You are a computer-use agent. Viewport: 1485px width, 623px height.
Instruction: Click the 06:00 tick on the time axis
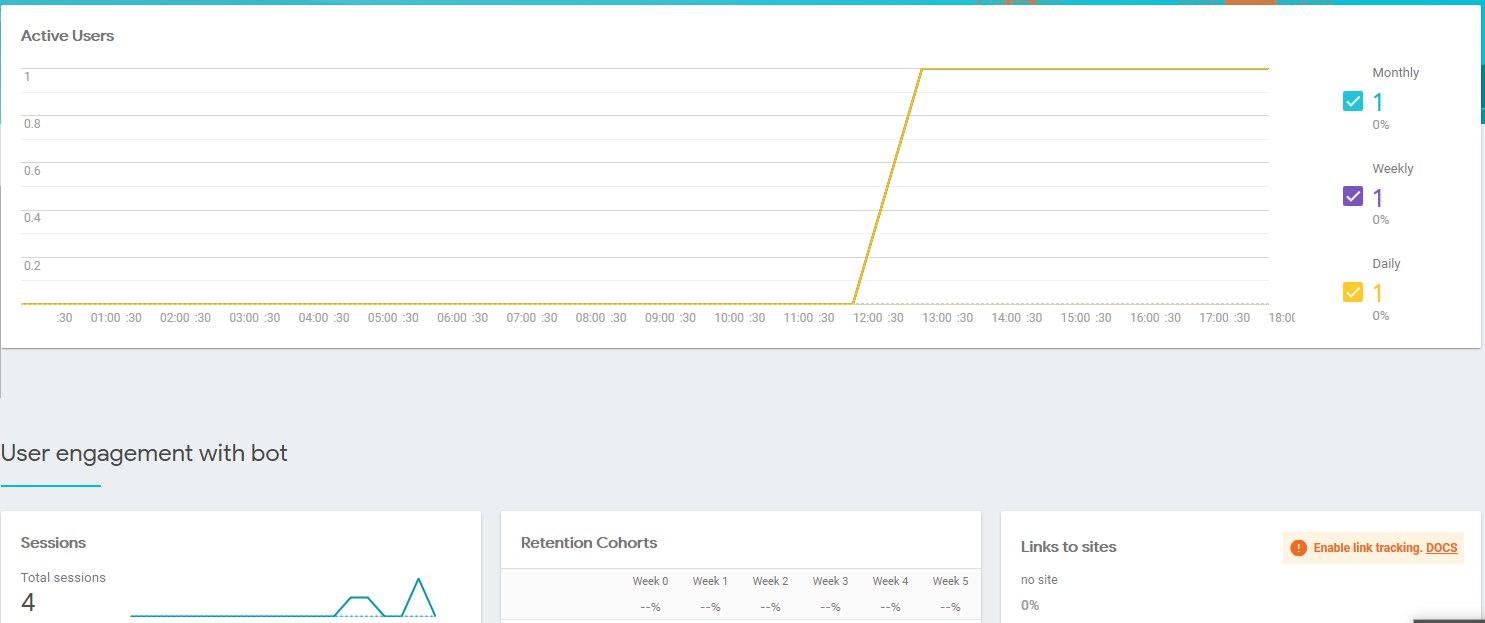click(452, 318)
